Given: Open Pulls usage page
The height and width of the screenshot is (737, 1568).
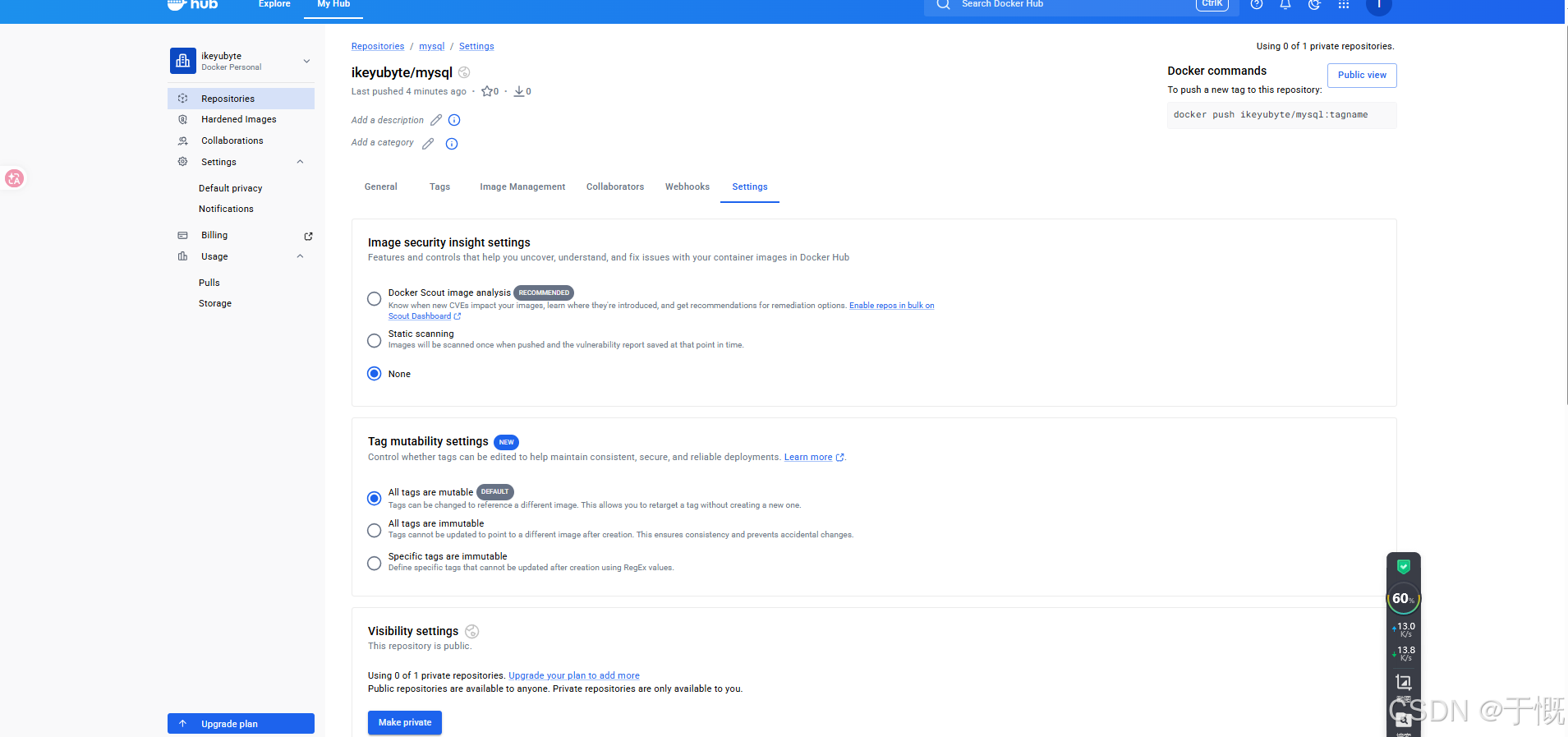Looking at the screenshot, I should [x=209, y=283].
